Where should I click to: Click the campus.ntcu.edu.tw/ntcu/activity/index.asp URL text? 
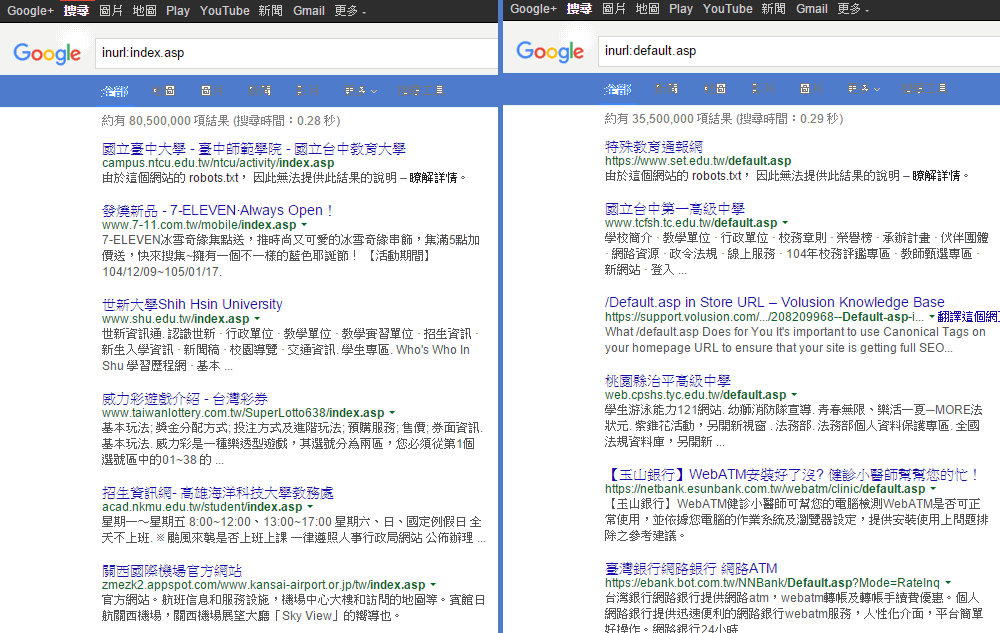tap(218, 163)
